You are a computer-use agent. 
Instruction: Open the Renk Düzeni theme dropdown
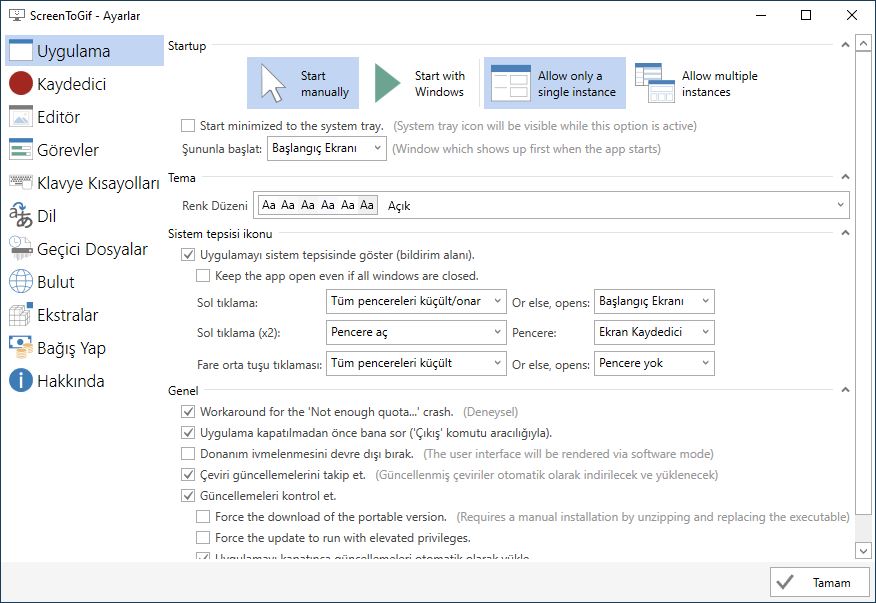pos(551,205)
